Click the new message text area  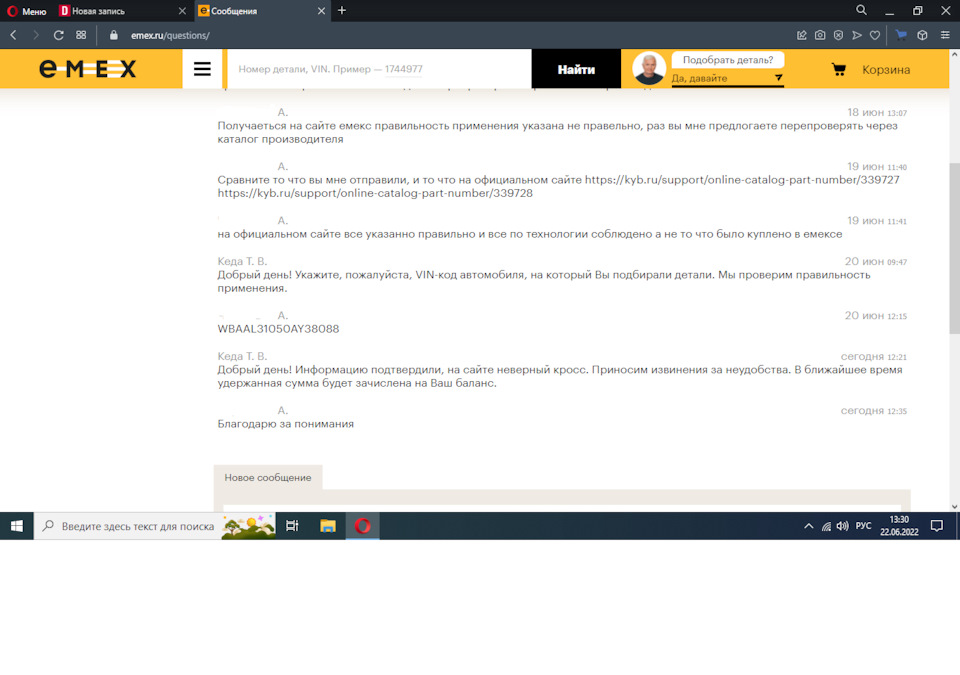click(562, 508)
